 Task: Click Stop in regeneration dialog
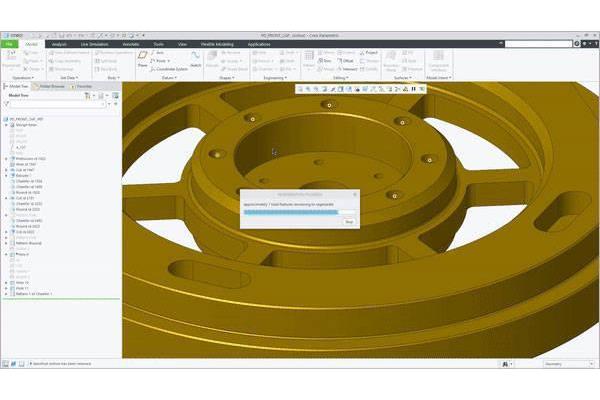(349, 222)
